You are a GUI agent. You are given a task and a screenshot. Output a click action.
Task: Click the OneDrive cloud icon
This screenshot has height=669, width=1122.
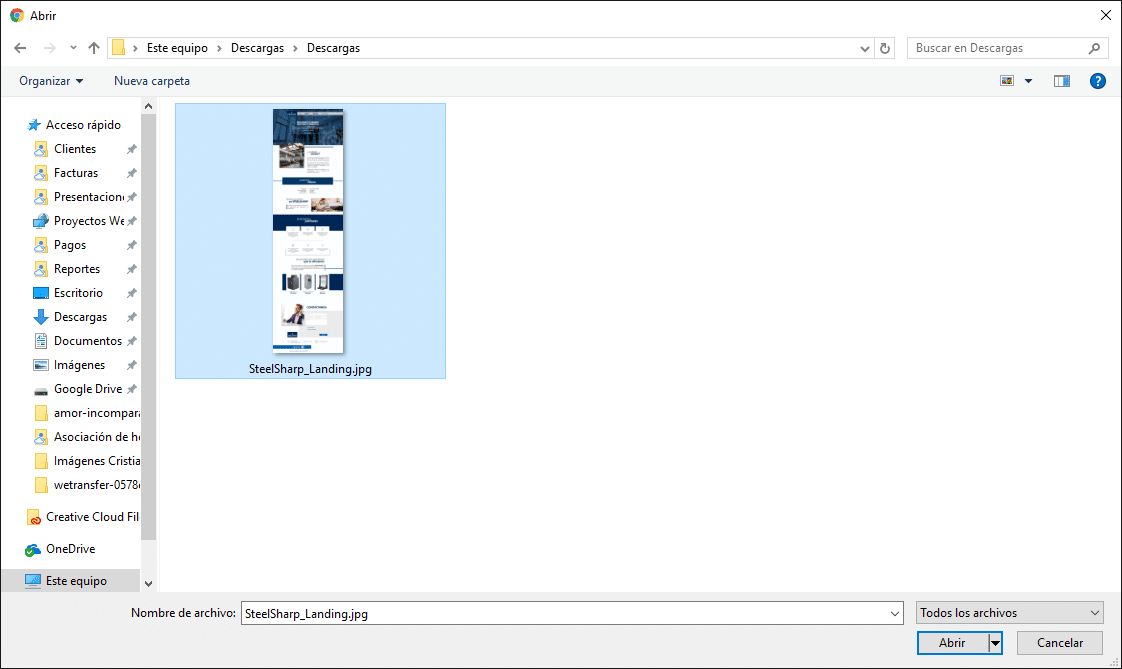pyautogui.click(x=33, y=550)
